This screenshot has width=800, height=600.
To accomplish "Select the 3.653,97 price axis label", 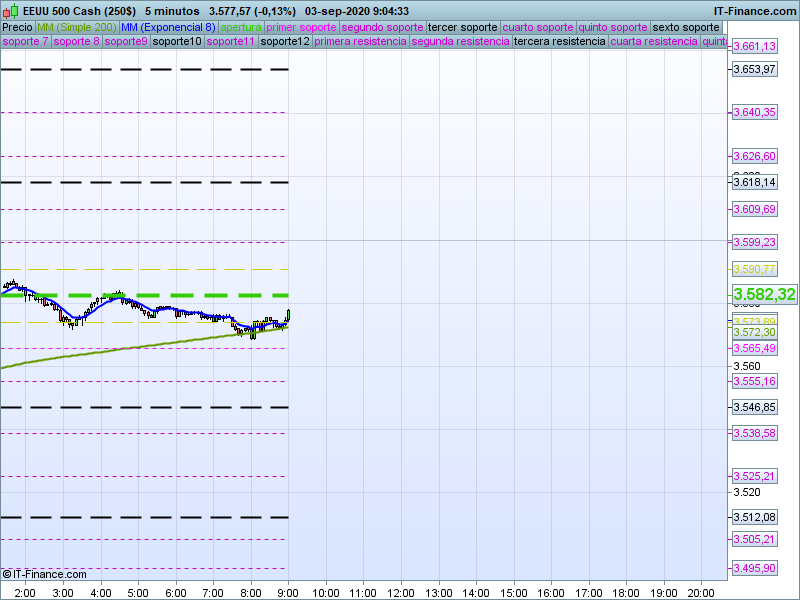I will 754,69.
